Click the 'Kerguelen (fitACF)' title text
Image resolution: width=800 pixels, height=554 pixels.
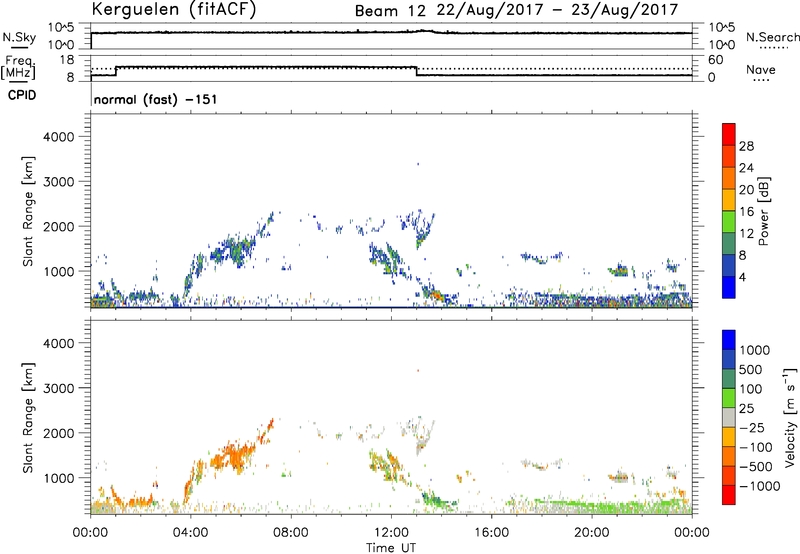[x=173, y=10]
